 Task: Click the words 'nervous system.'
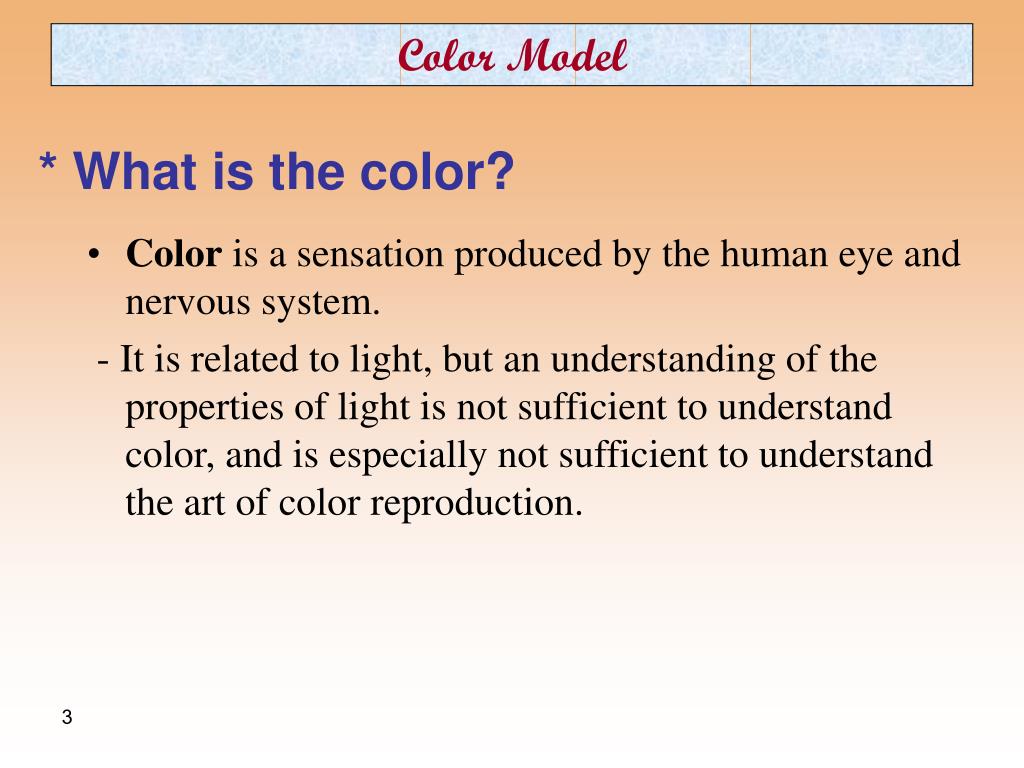tap(253, 302)
